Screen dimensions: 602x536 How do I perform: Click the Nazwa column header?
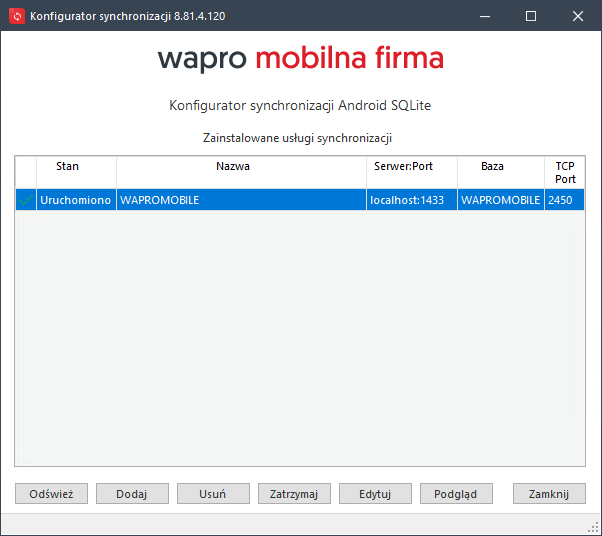click(x=233, y=167)
